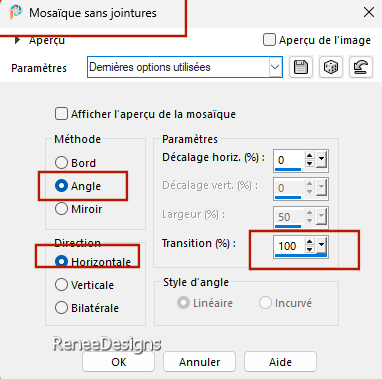This screenshot has width=382, height=379.
Task: Tick Afficher l'aperçu de la mosaïque
Action: [x=61, y=114]
